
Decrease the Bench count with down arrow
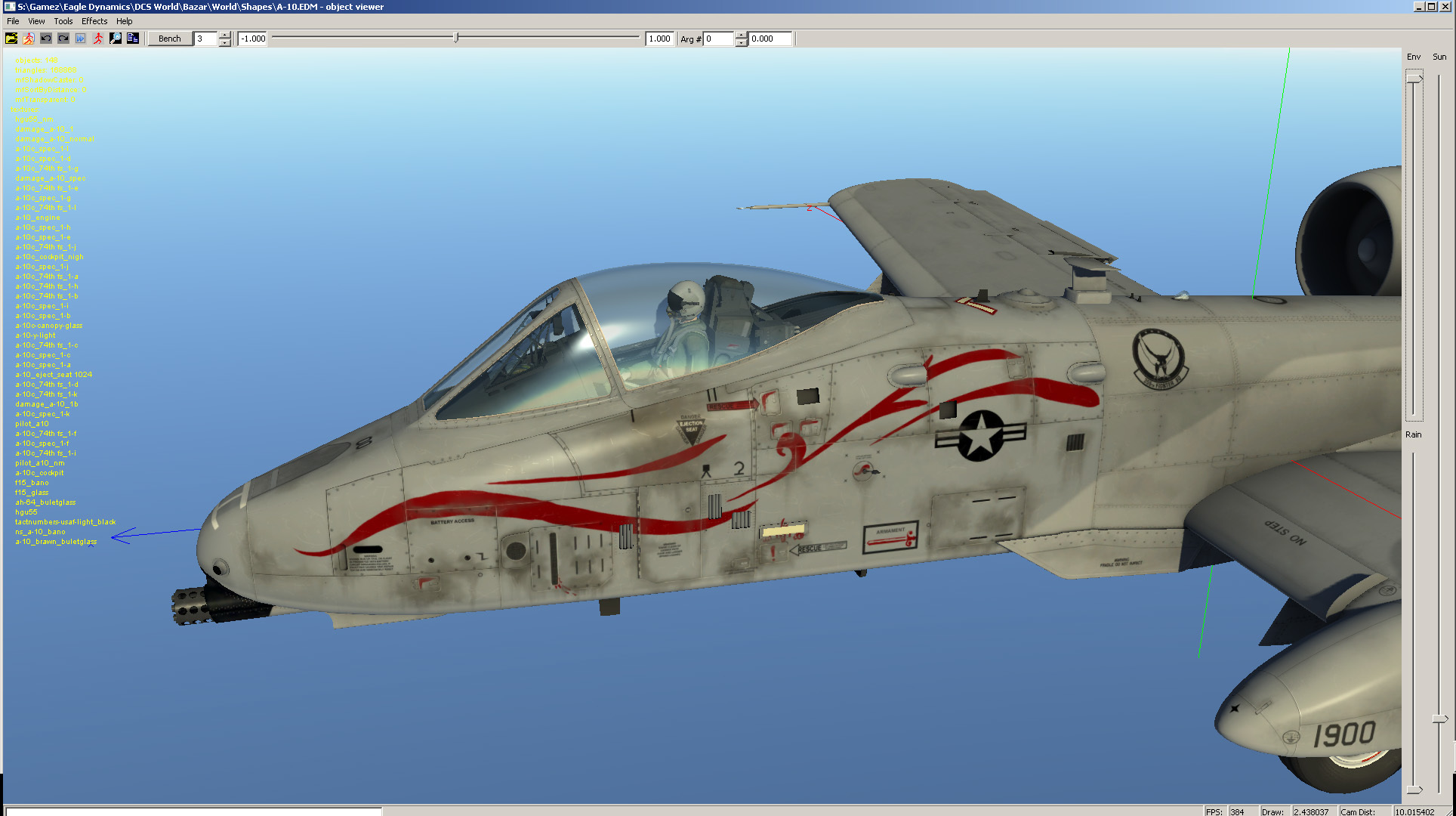224,43
